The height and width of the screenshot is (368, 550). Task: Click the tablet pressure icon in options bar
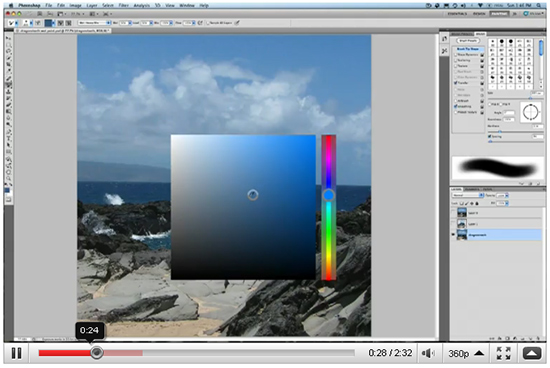tap(237, 23)
